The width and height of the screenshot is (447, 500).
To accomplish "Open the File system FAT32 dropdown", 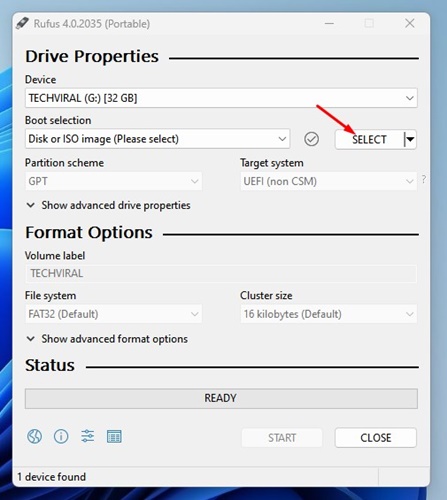I will [x=113, y=314].
